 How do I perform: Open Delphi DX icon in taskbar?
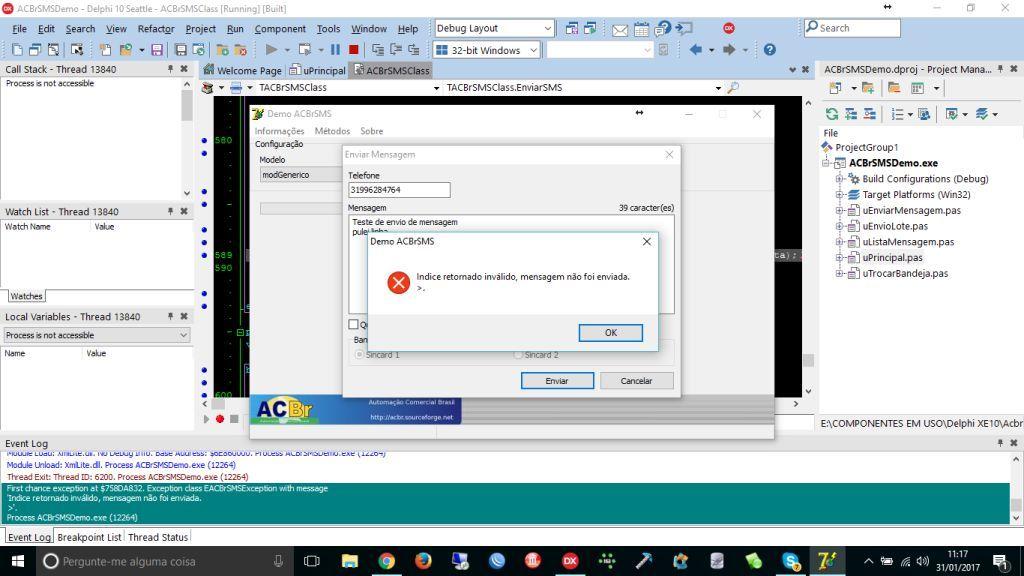(570, 561)
